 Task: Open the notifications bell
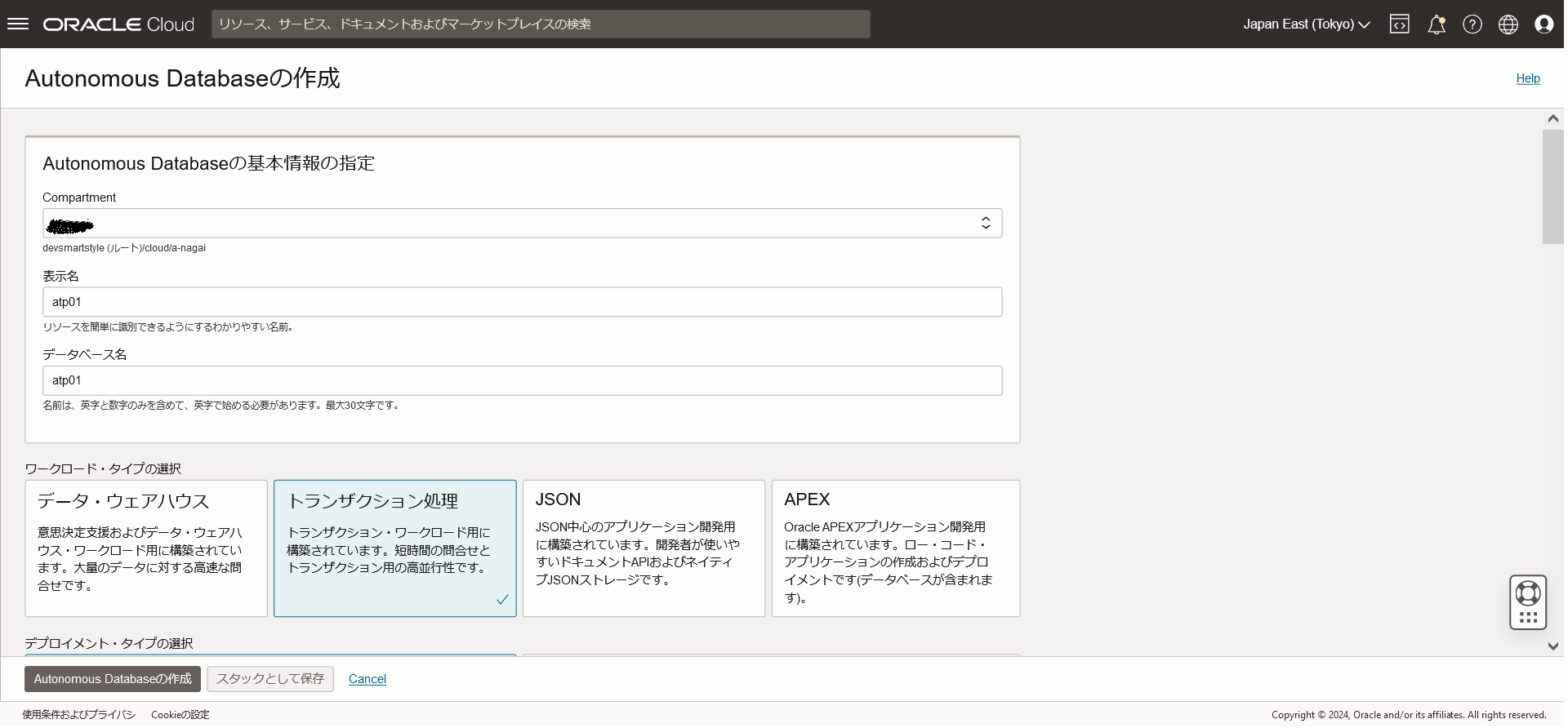[x=1437, y=24]
